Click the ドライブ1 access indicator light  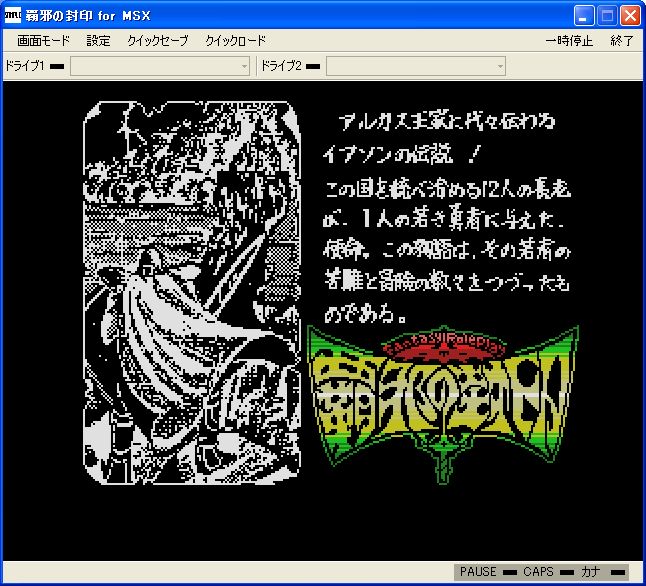click(x=57, y=66)
